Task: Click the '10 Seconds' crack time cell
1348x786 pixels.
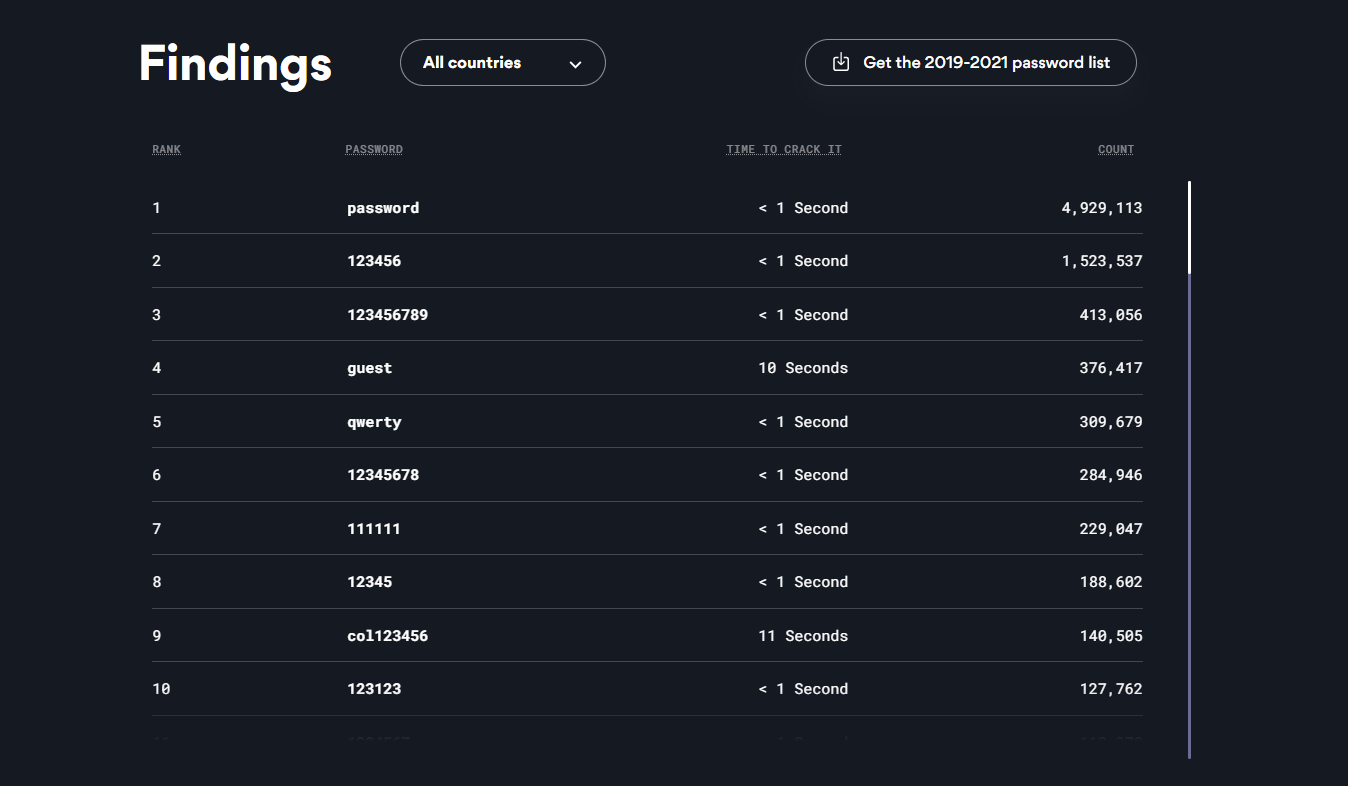Action: coord(802,368)
